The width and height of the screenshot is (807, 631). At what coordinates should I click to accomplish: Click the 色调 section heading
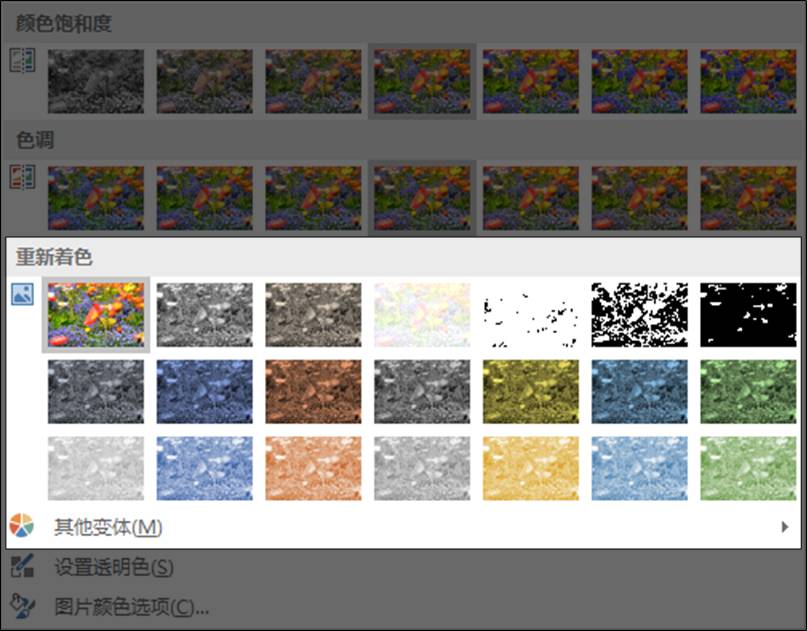pos(35,140)
